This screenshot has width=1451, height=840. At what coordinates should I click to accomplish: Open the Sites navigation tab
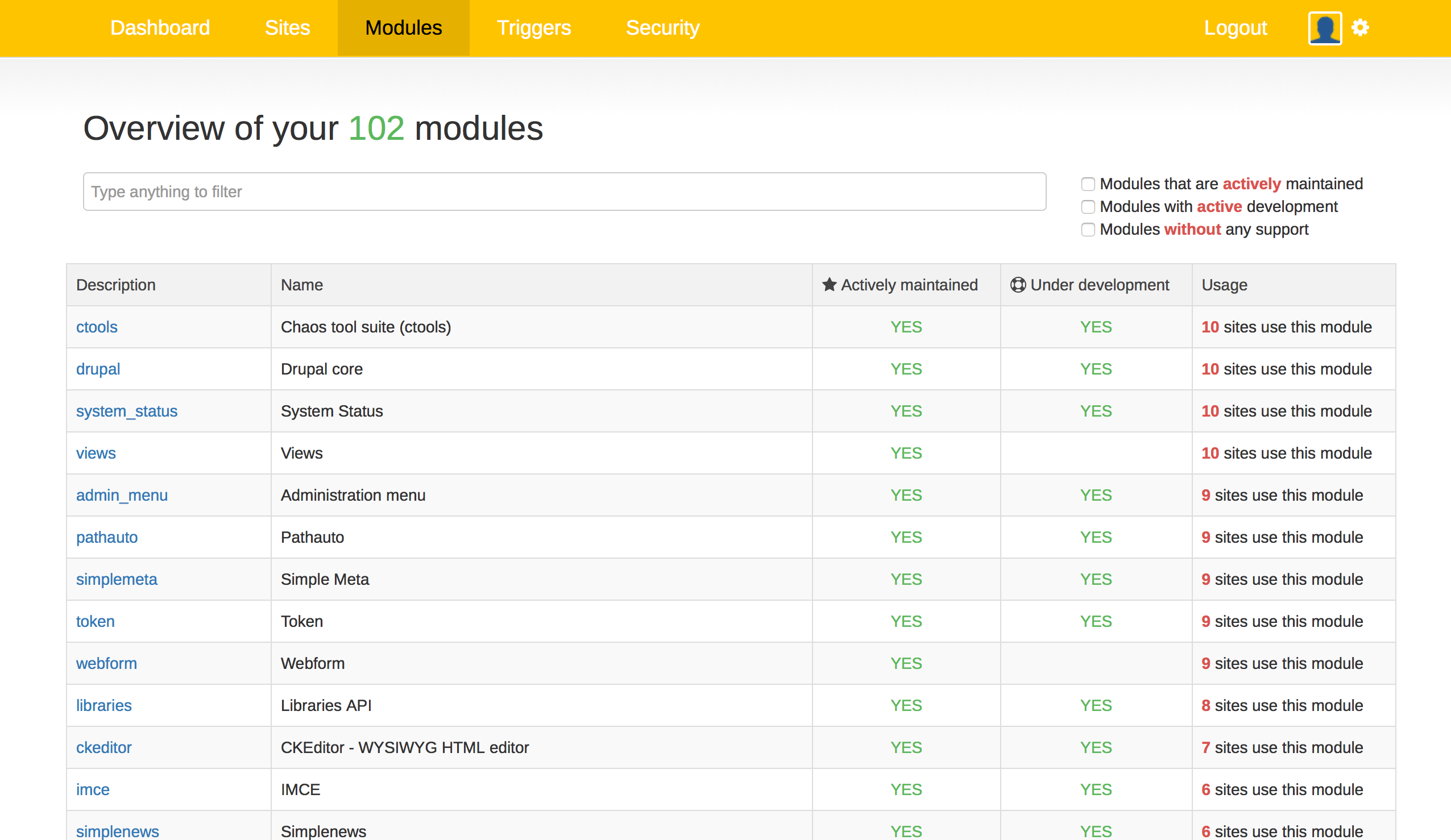point(287,28)
